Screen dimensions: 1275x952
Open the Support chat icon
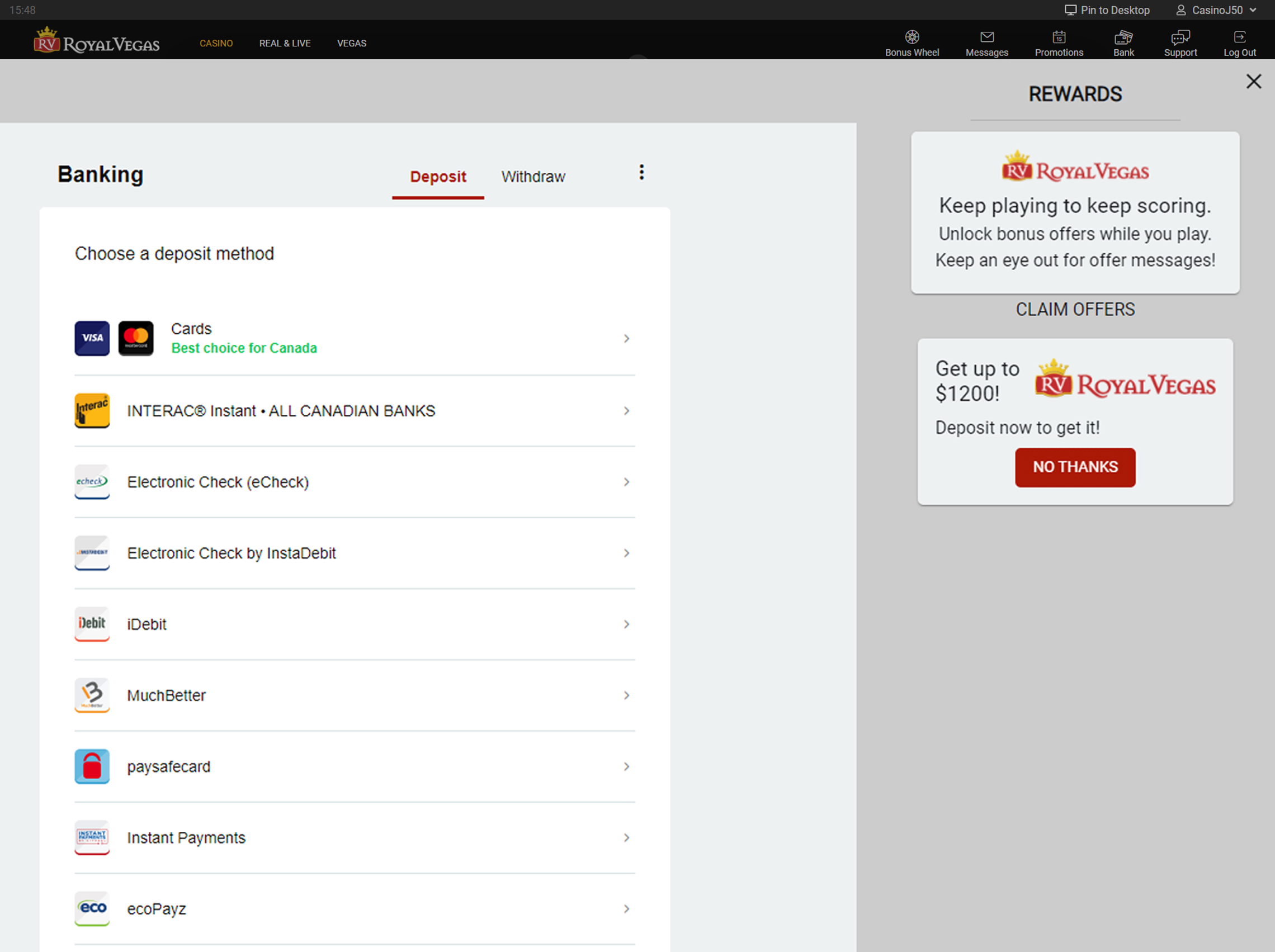(1180, 37)
